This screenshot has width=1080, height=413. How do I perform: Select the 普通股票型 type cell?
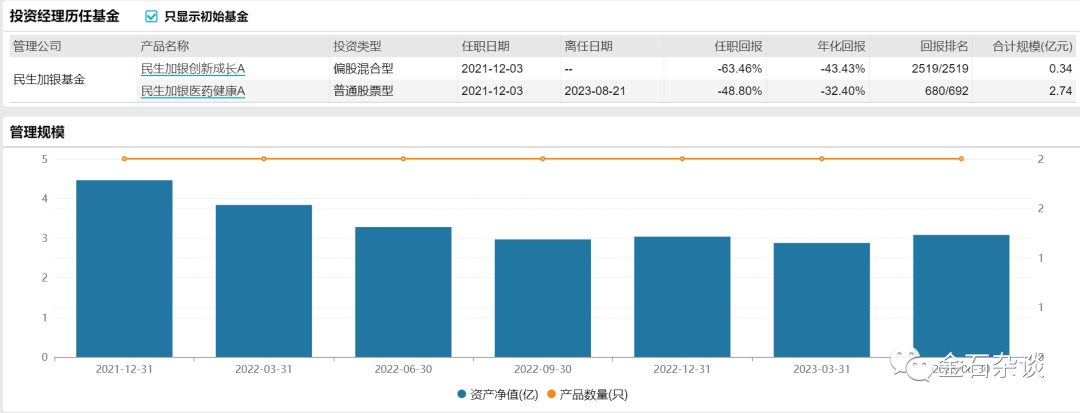(363, 91)
